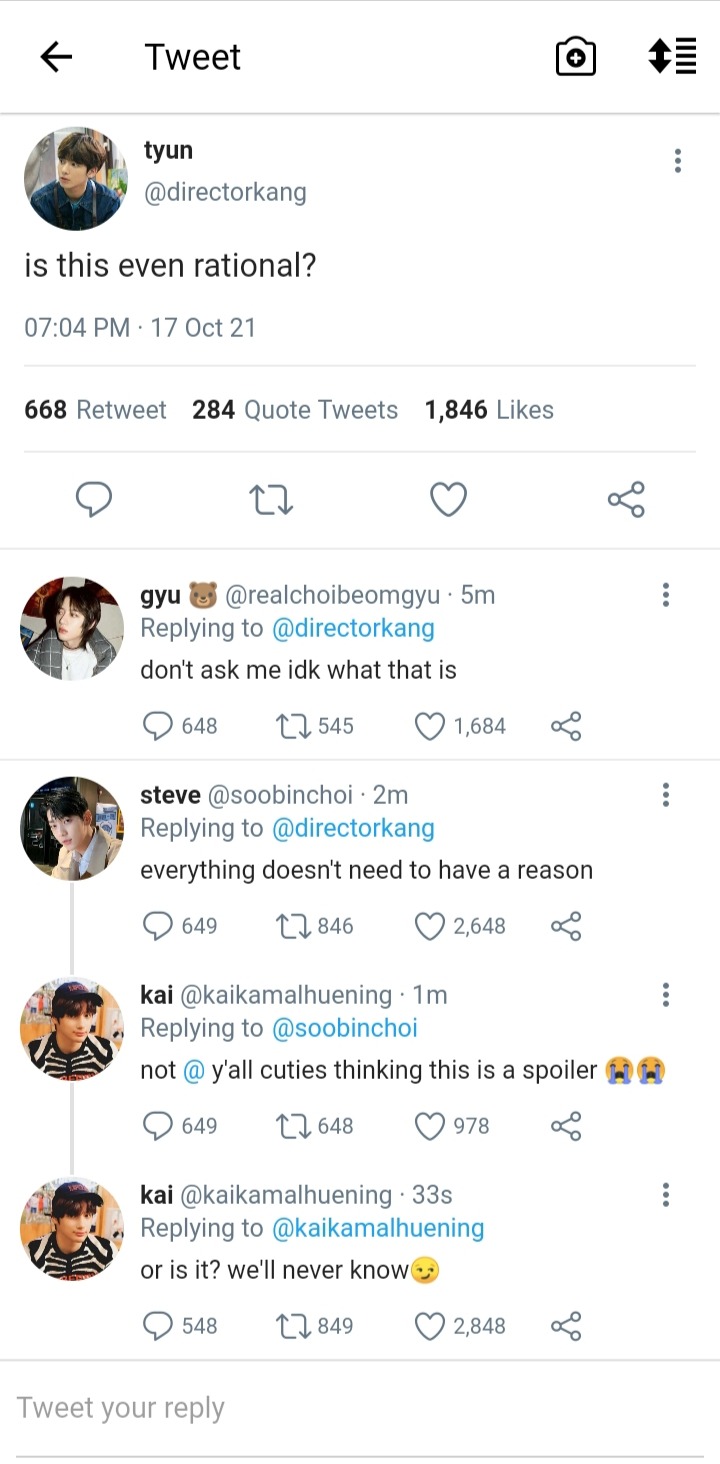Image resolution: width=720 pixels, height=1464 pixels.
Task: Like gyu's reply with 1,684 likes
Action: pos(430,726)
